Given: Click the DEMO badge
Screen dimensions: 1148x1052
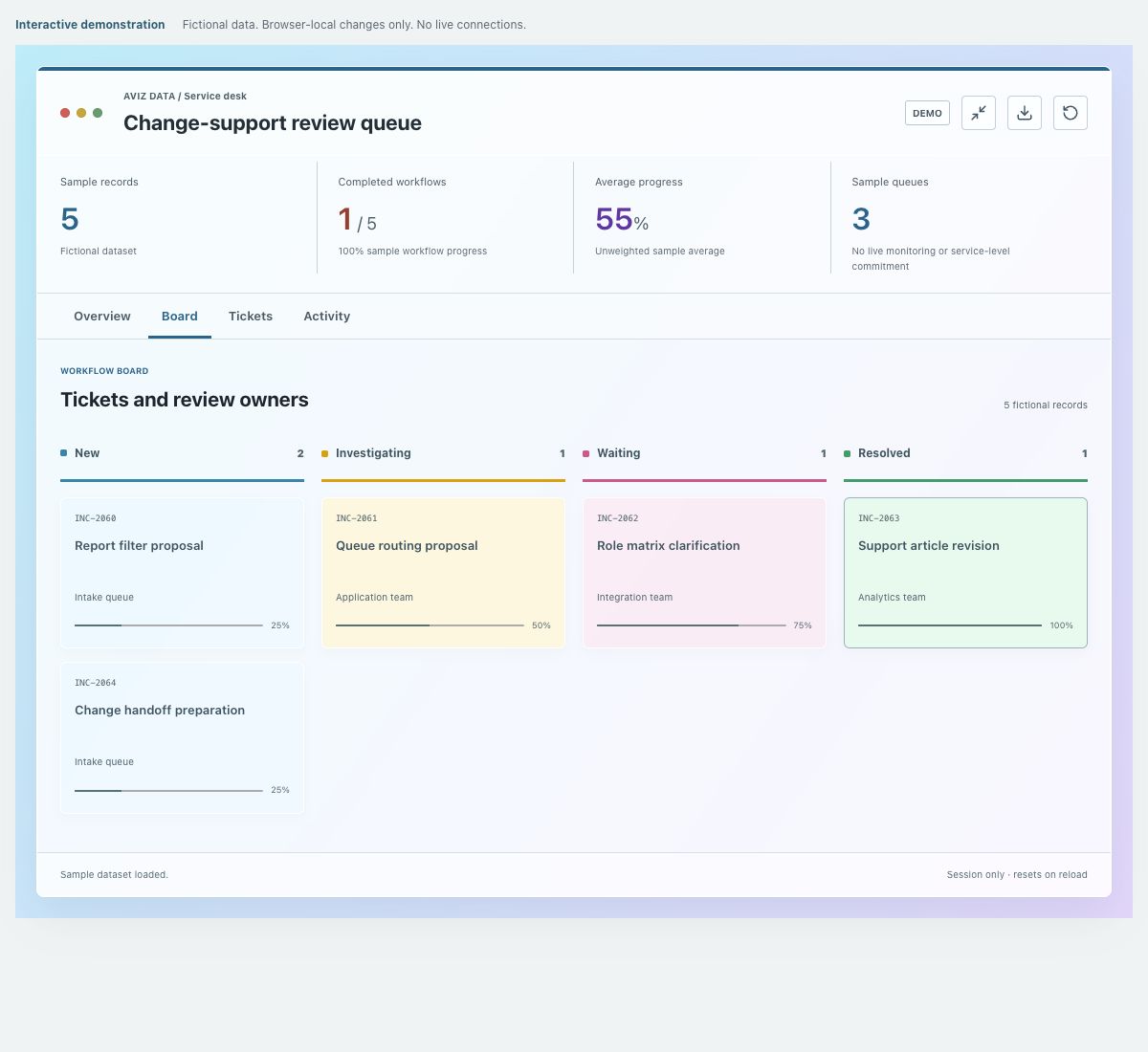Looking at the screenshot, I should [x=927, y=113].
